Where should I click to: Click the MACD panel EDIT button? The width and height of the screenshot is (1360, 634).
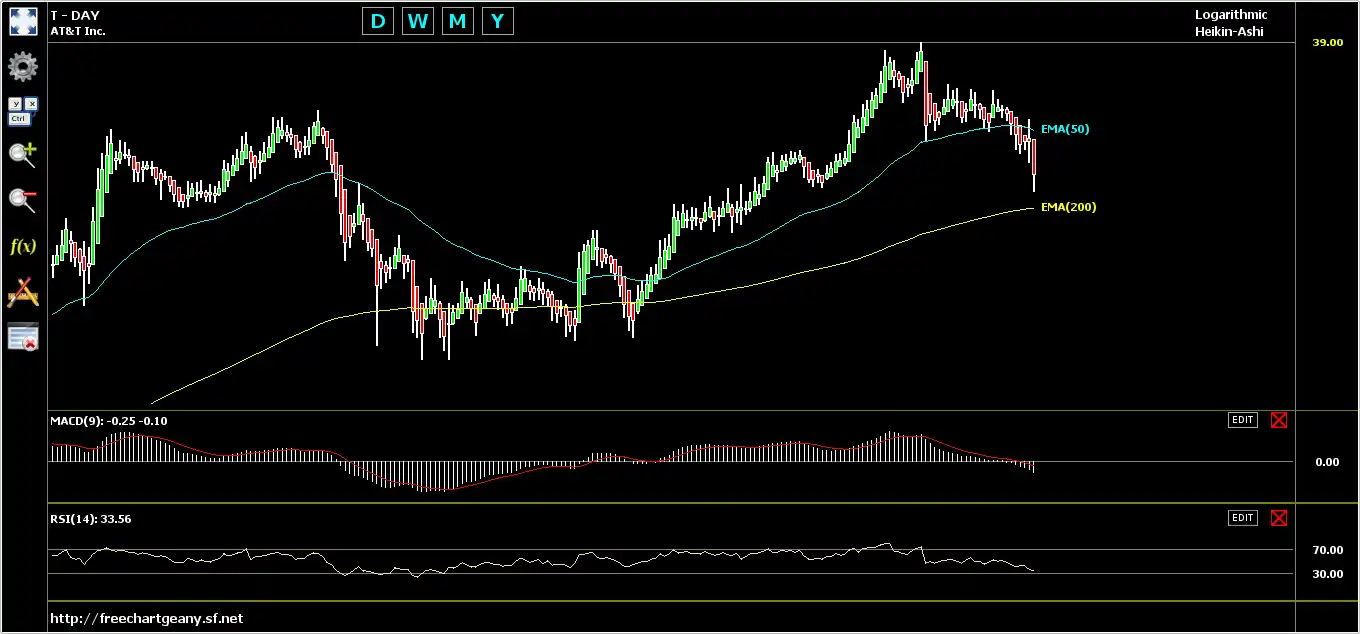(1242, 420)
